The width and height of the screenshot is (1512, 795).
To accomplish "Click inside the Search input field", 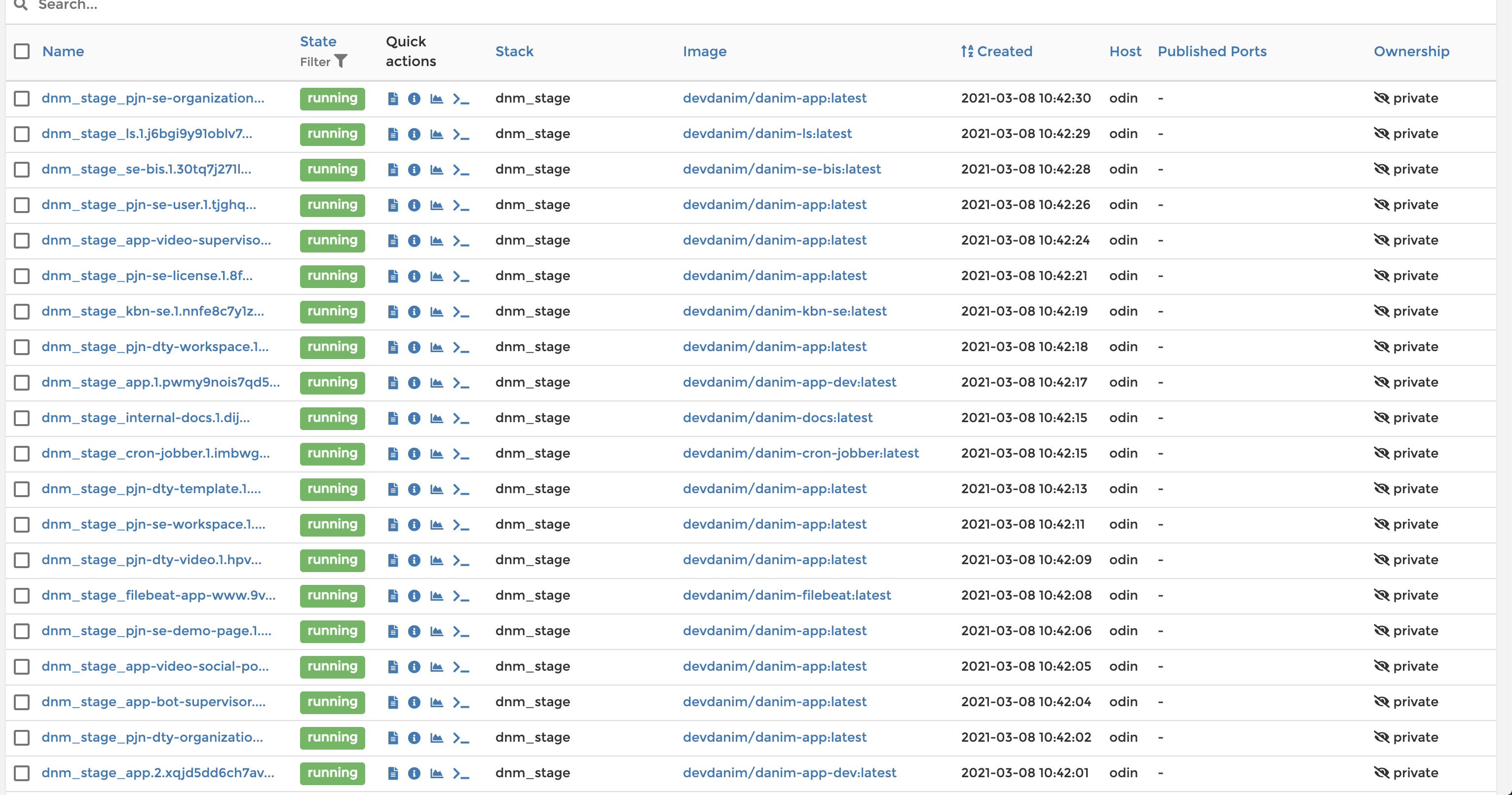I will 176,6.
